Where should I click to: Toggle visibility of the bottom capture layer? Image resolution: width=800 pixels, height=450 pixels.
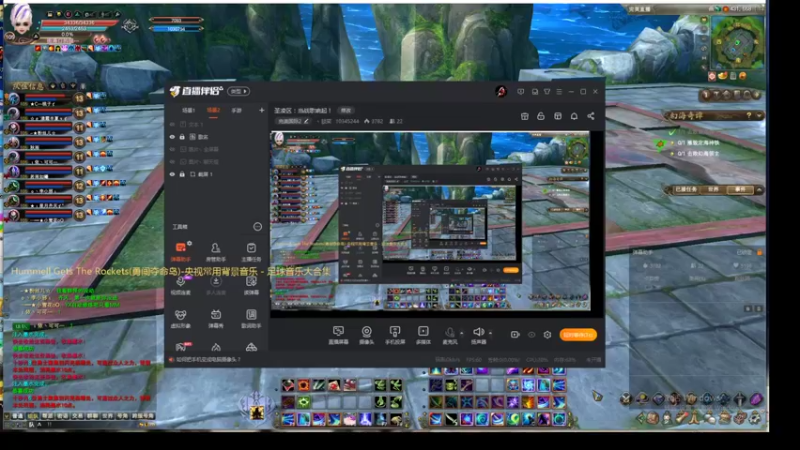(x=172, y=174)
